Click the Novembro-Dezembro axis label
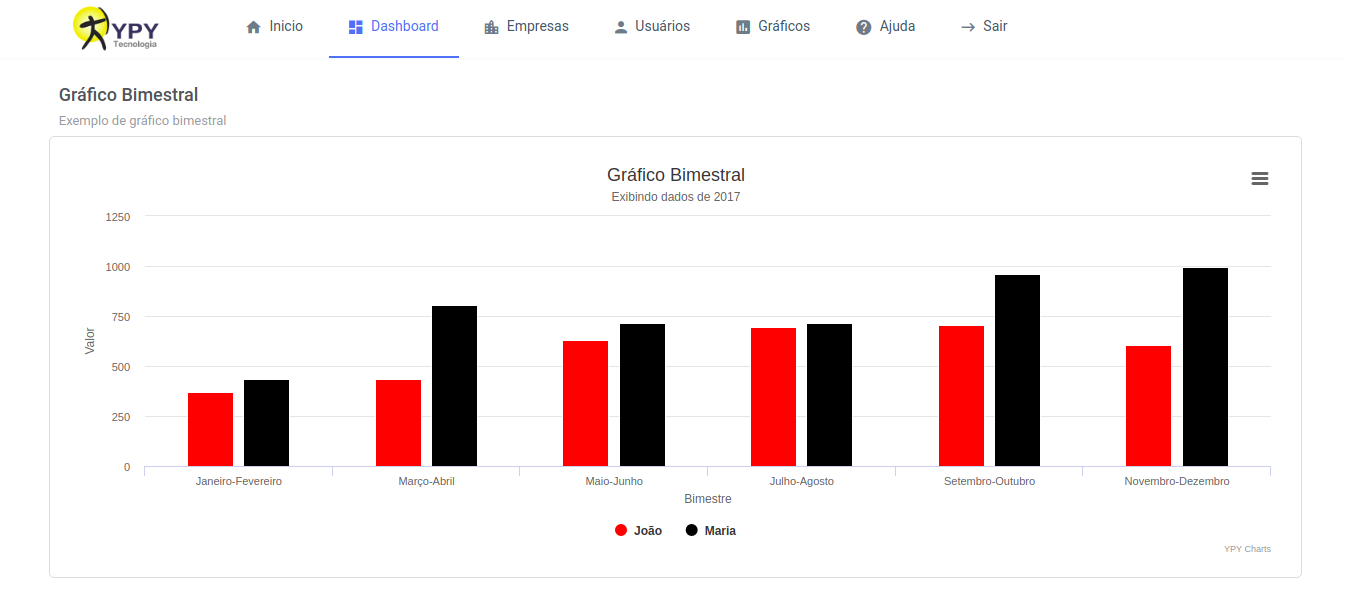Viewport: 1345px width, 613px height. (x=1177, y=481)
